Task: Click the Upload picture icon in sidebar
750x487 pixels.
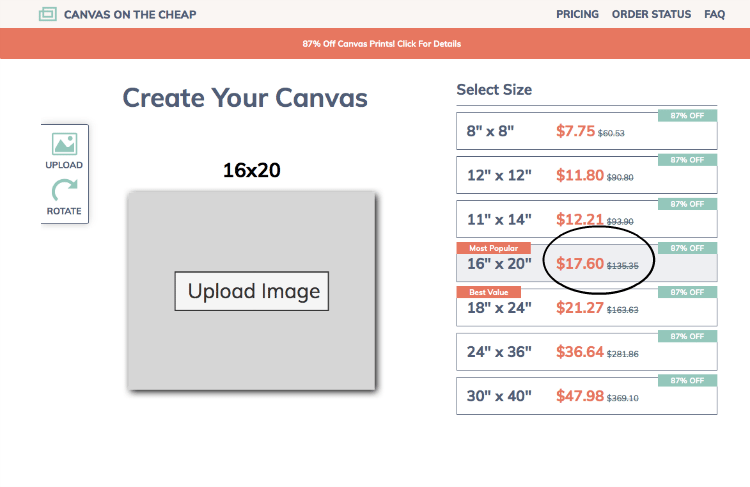Action: (x=64, y=144)
